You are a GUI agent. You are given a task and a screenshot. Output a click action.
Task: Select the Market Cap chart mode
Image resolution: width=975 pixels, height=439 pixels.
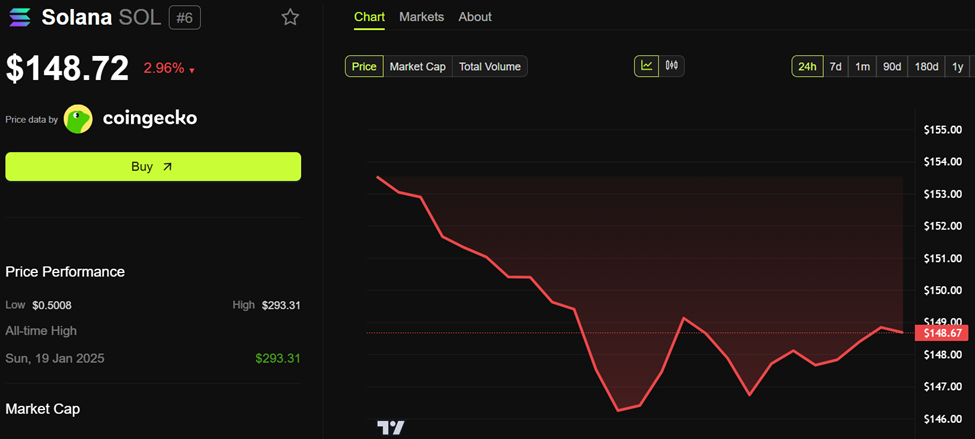click(x=418, y=67)
